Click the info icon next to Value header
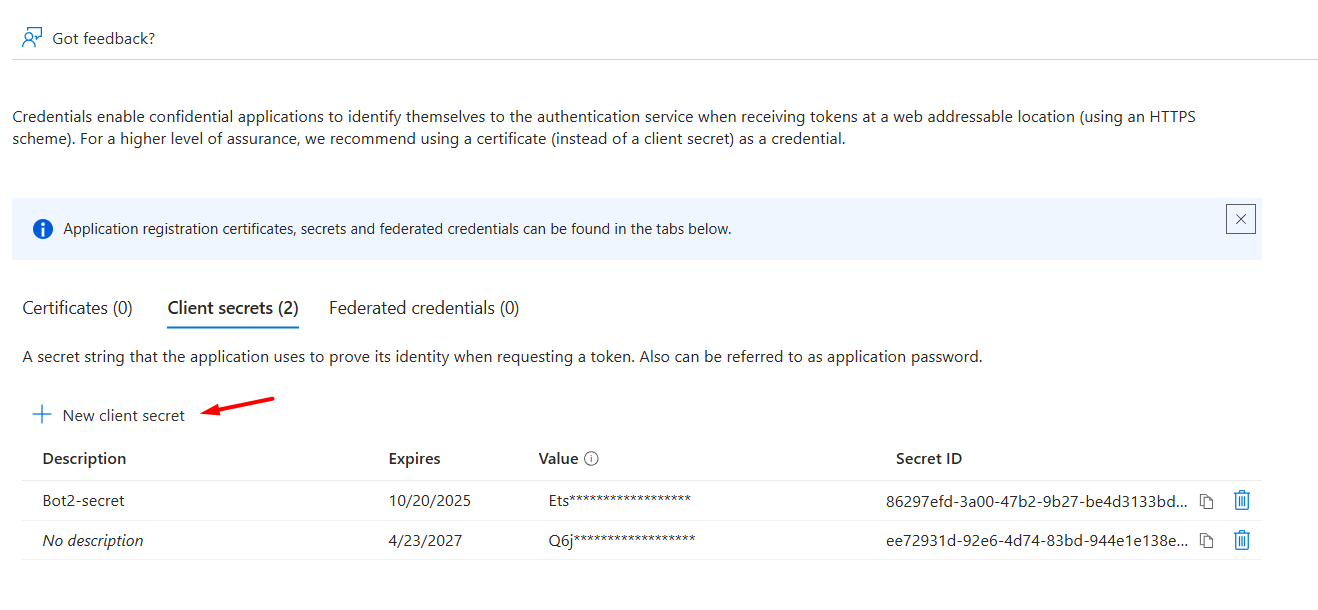Viewport: 1318px width, 610px height. 591,459
